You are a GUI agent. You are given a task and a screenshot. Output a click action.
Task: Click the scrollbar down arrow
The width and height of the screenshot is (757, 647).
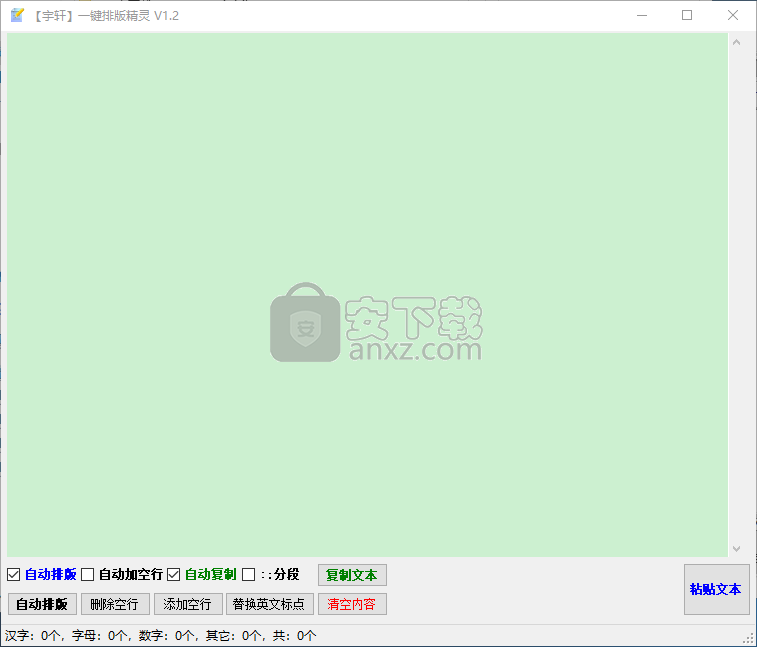tap(736, 549)
